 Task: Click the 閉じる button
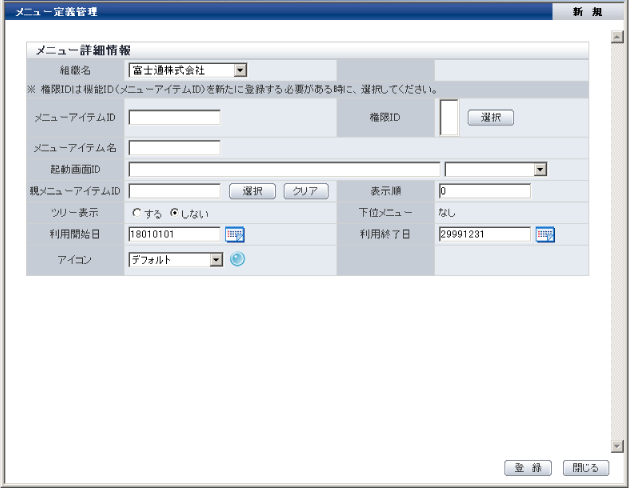pos(586,468)
